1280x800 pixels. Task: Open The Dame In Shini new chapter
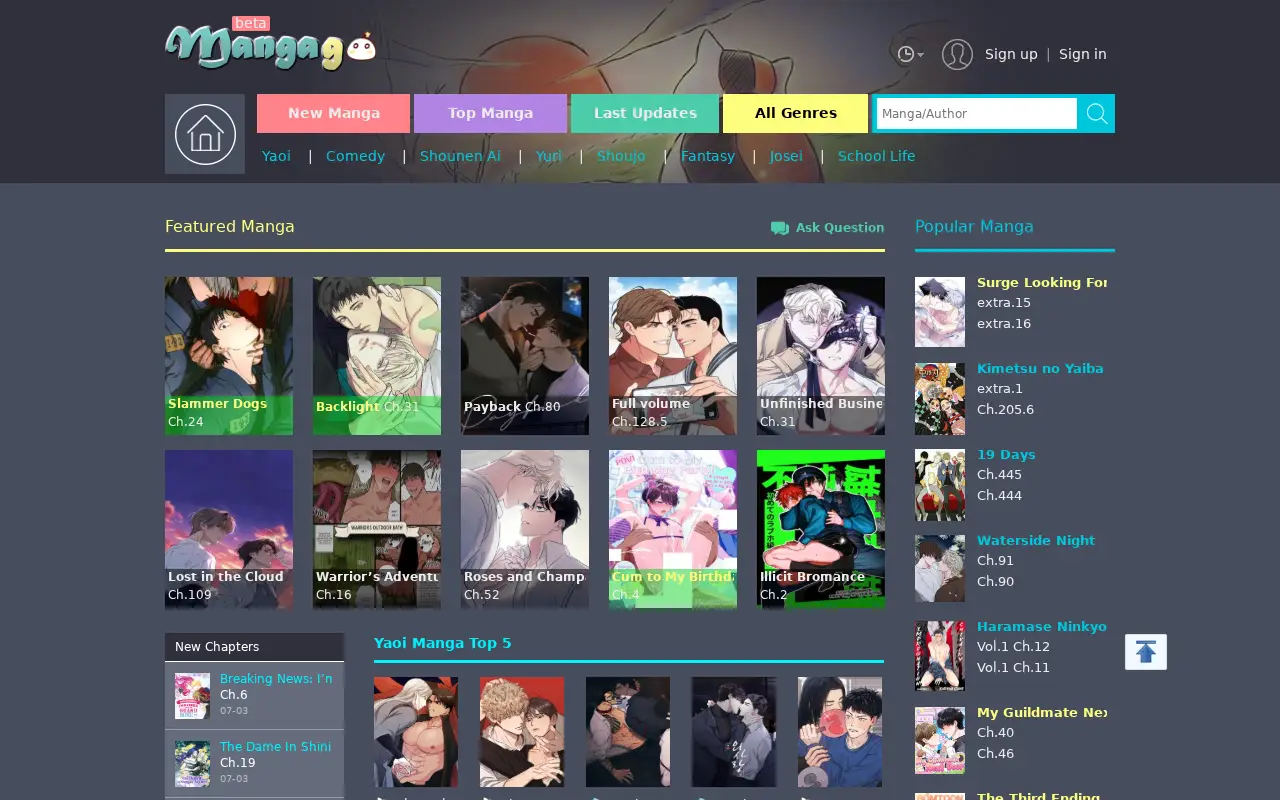(275, 746)
